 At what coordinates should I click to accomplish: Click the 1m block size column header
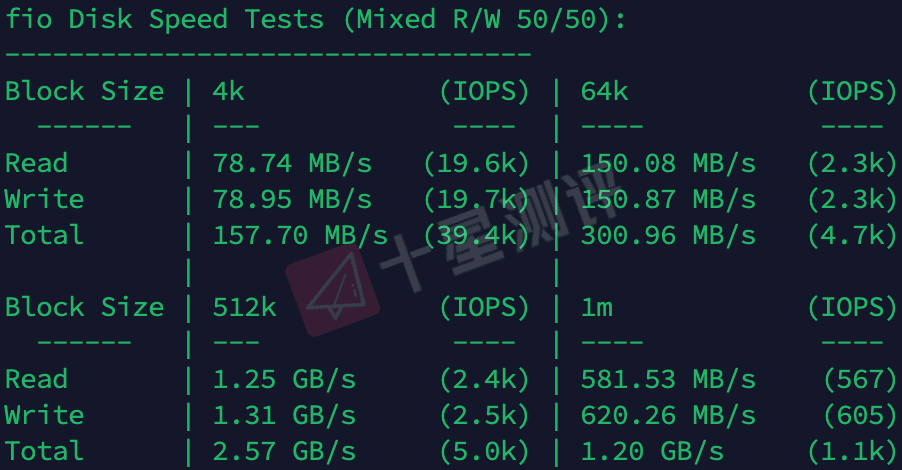pyautogui.click(x=597, y=308)
